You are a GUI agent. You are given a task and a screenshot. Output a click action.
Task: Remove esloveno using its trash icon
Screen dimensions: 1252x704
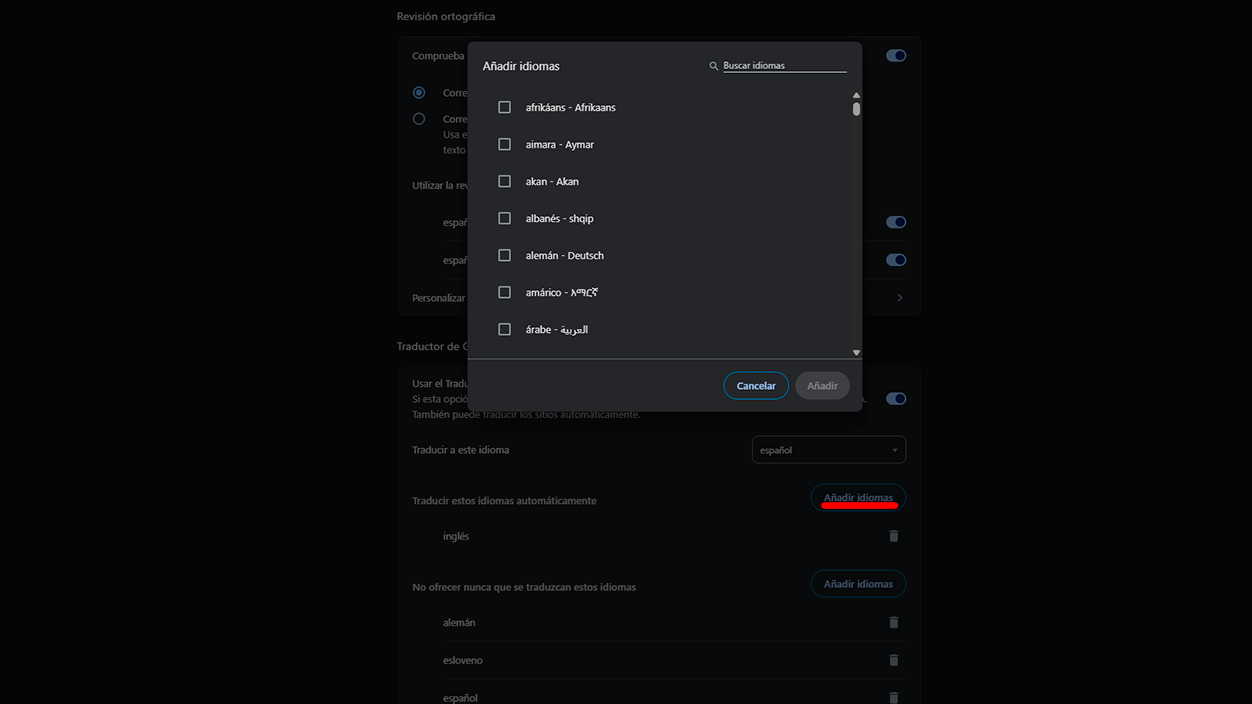coord(893,659)
